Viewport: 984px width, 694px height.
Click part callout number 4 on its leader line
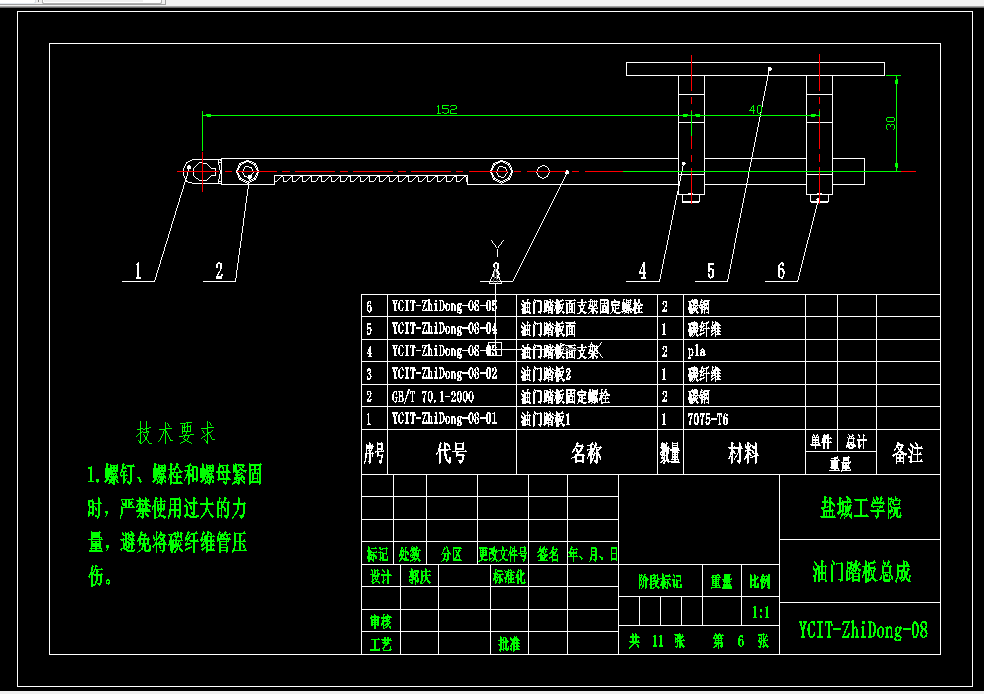[x=642, y=270]
